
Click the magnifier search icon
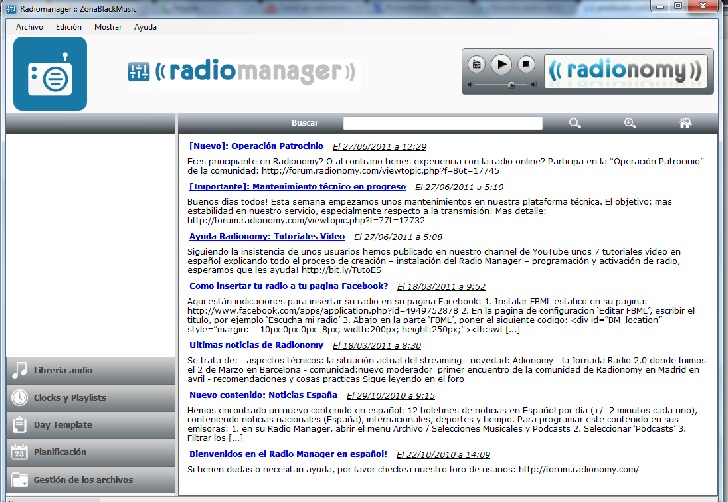tap(575, 123)
